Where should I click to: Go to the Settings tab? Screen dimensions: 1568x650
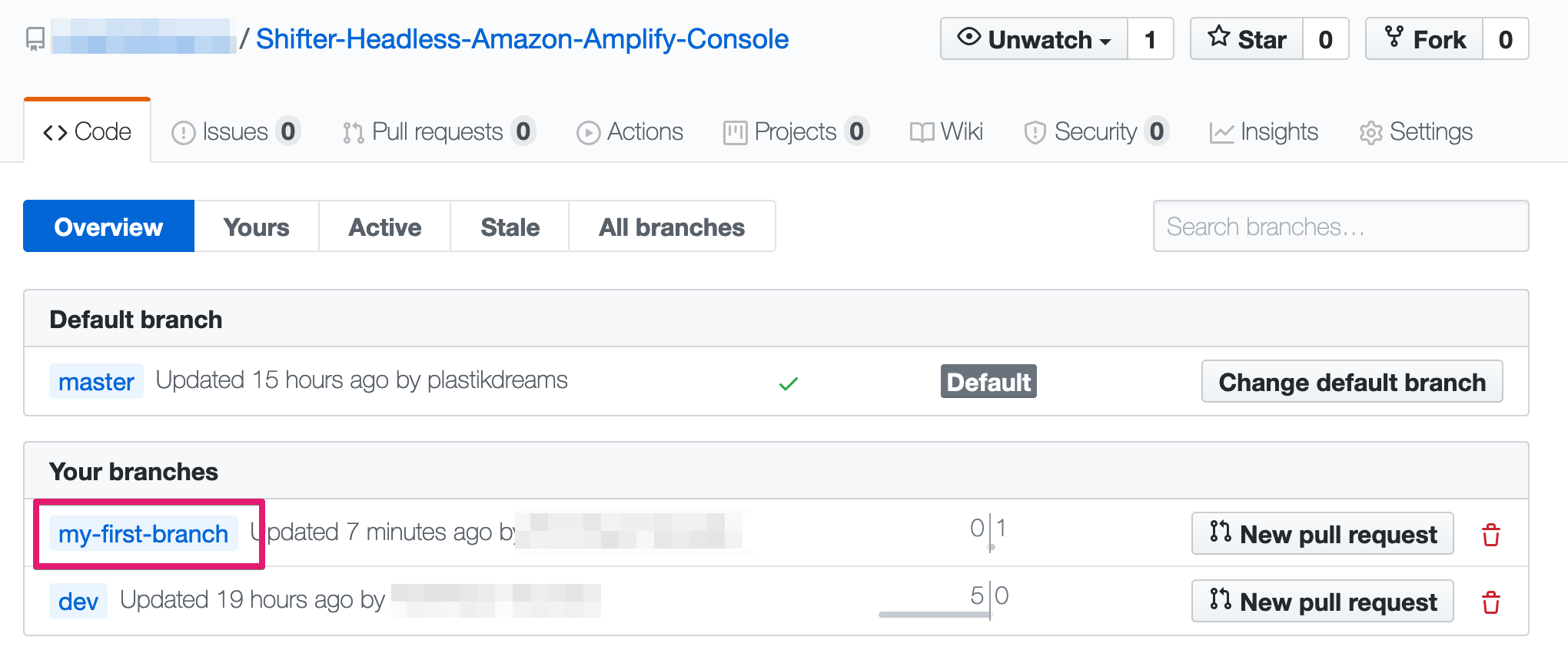point(1416,132)
